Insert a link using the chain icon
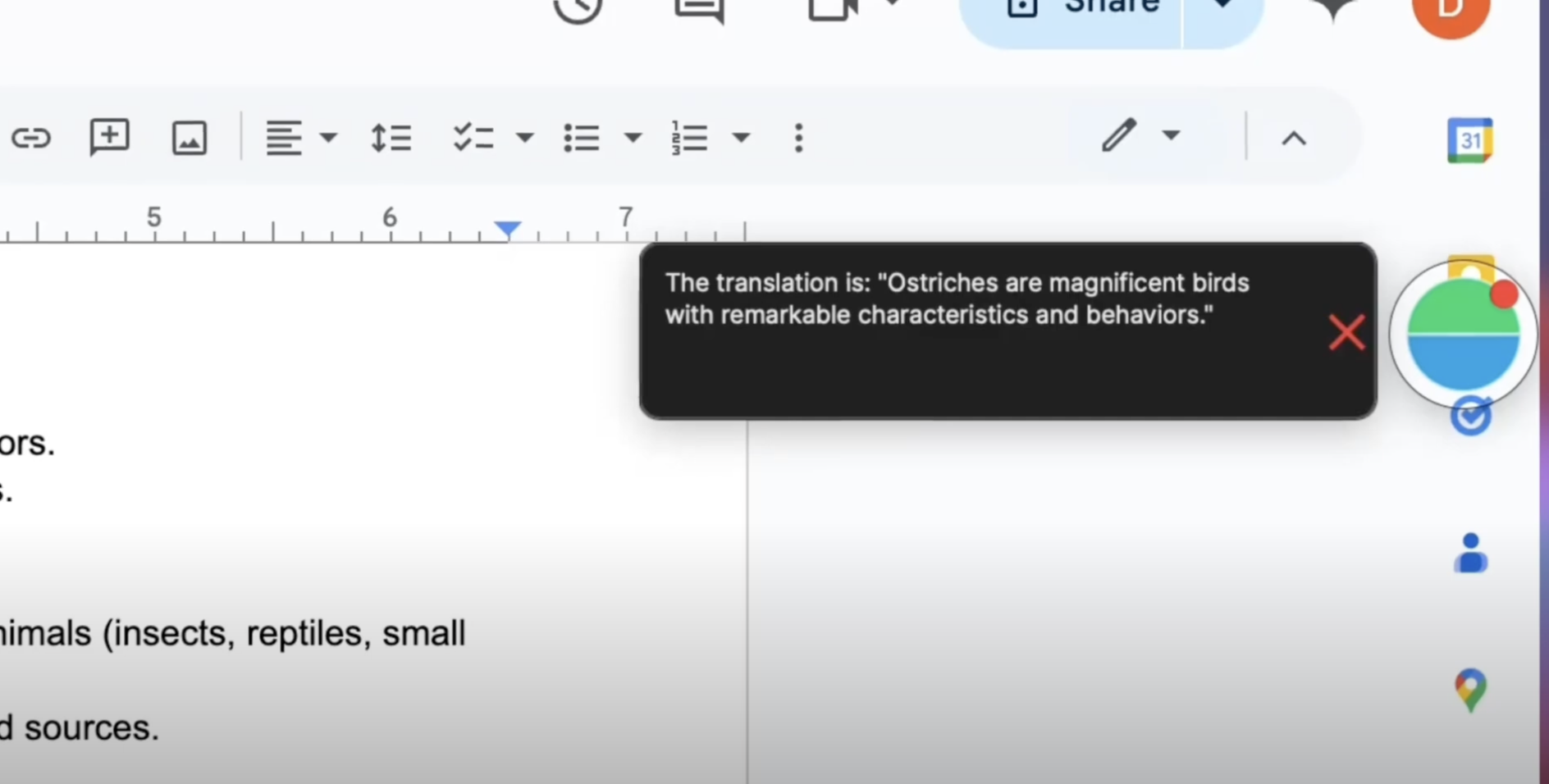The image size is (1549, 784). tap(31, 138)
